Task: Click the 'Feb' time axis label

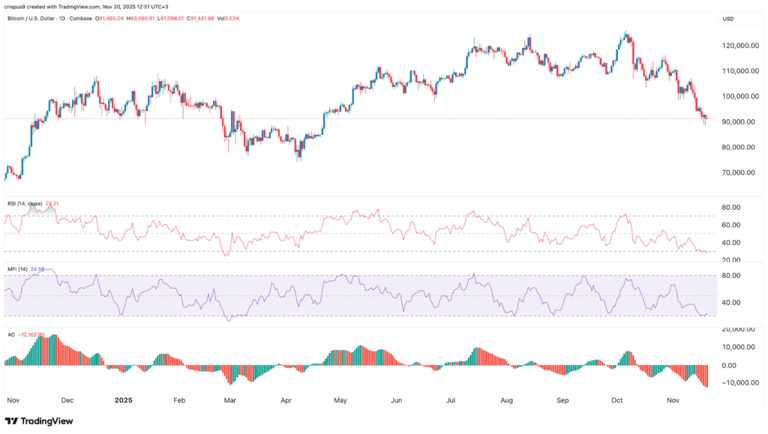Action: click(179, 400)
